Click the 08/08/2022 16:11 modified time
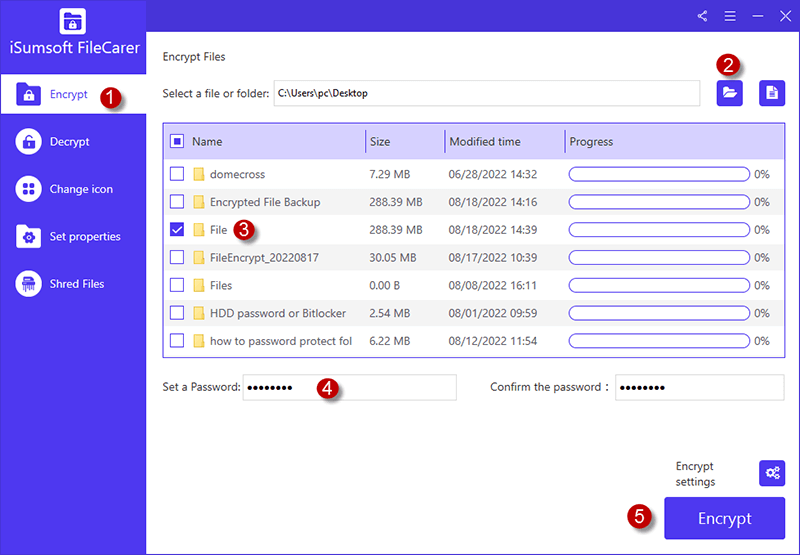 [x=492, y=286]
